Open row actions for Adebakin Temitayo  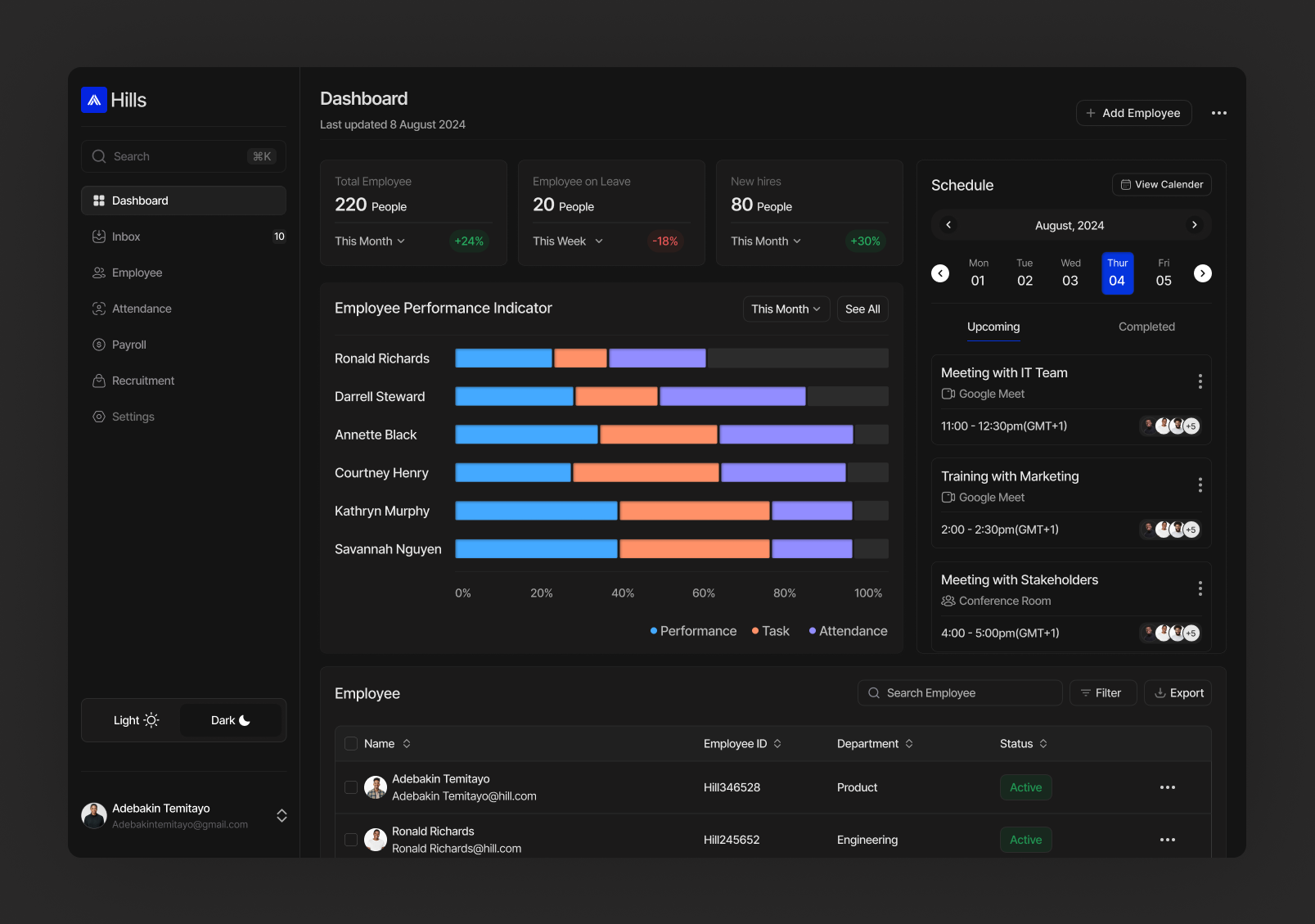[x=1167, y=787]
